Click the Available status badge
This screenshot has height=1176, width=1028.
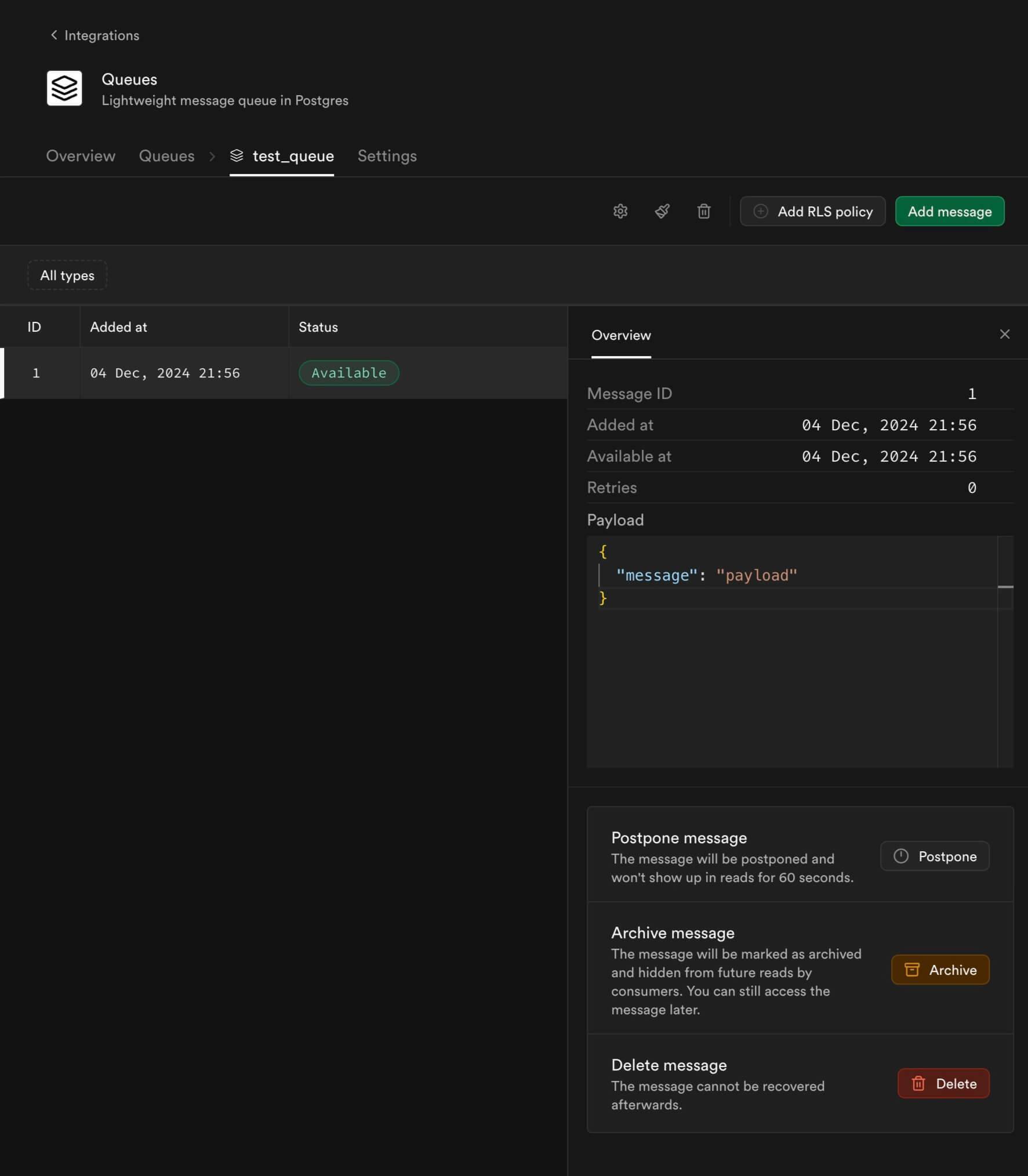tap(348, 373)
